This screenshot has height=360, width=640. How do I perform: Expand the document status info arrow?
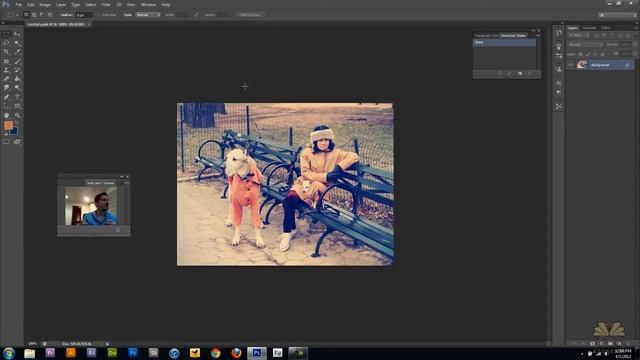click(x=107, y=344)
